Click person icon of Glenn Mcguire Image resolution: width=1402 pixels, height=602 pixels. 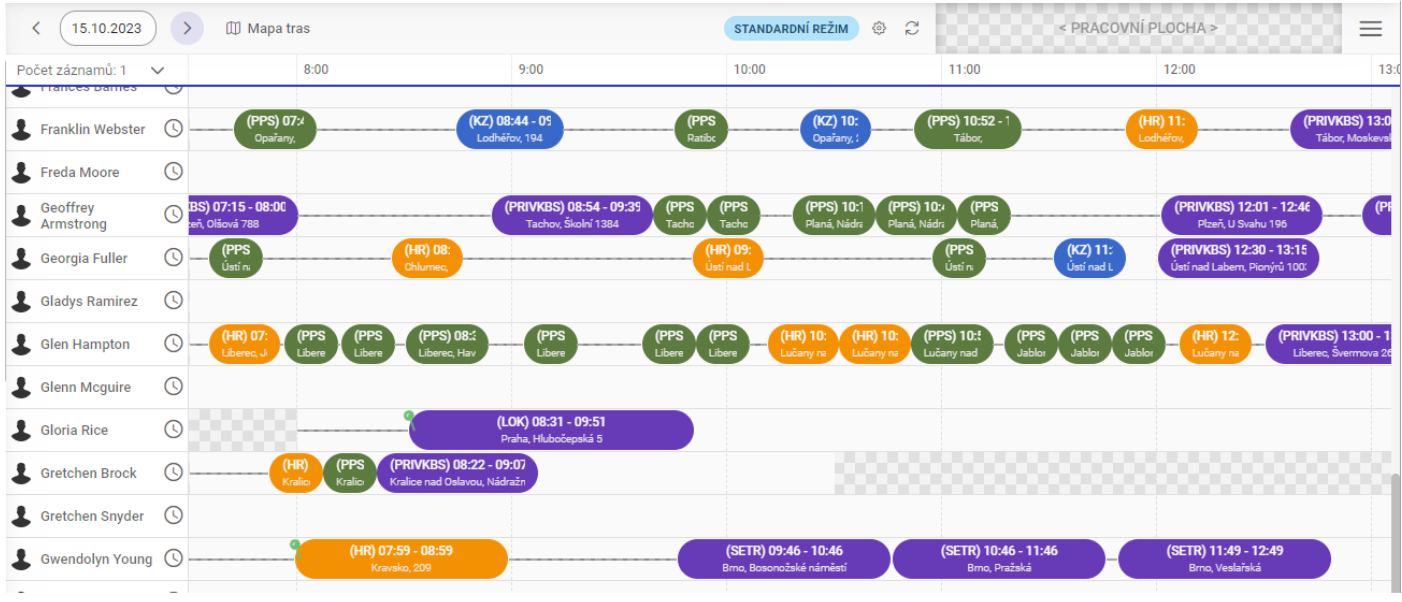(x=21, y=387)
